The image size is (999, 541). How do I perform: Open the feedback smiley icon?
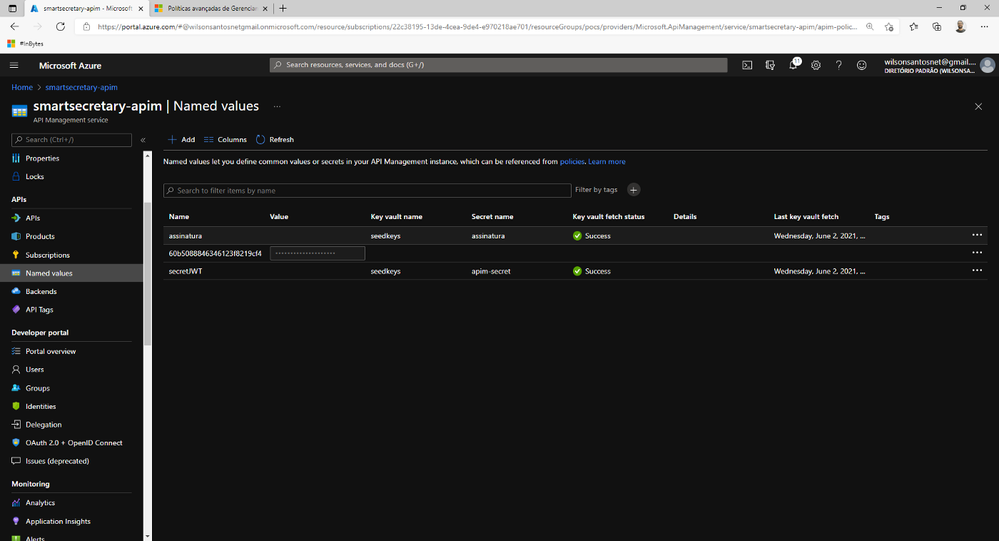coord(861,65)
